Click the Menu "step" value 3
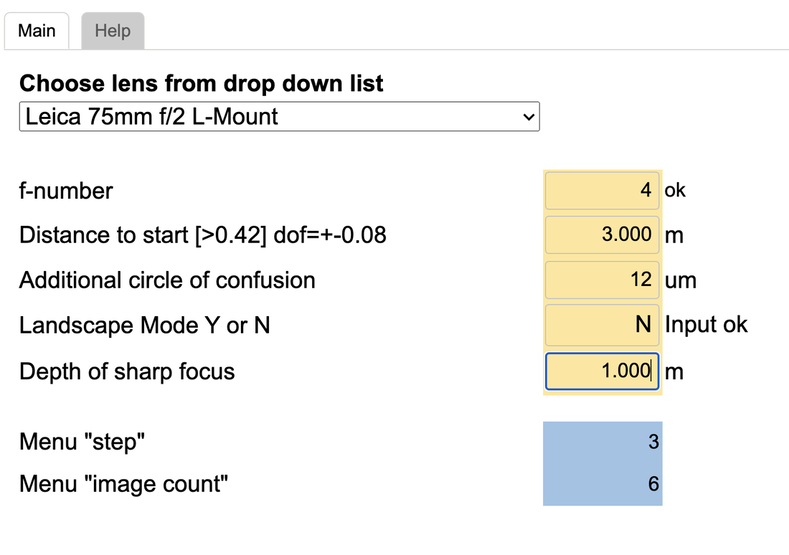This screenshot has width=789, height=555. coord(653,442)
